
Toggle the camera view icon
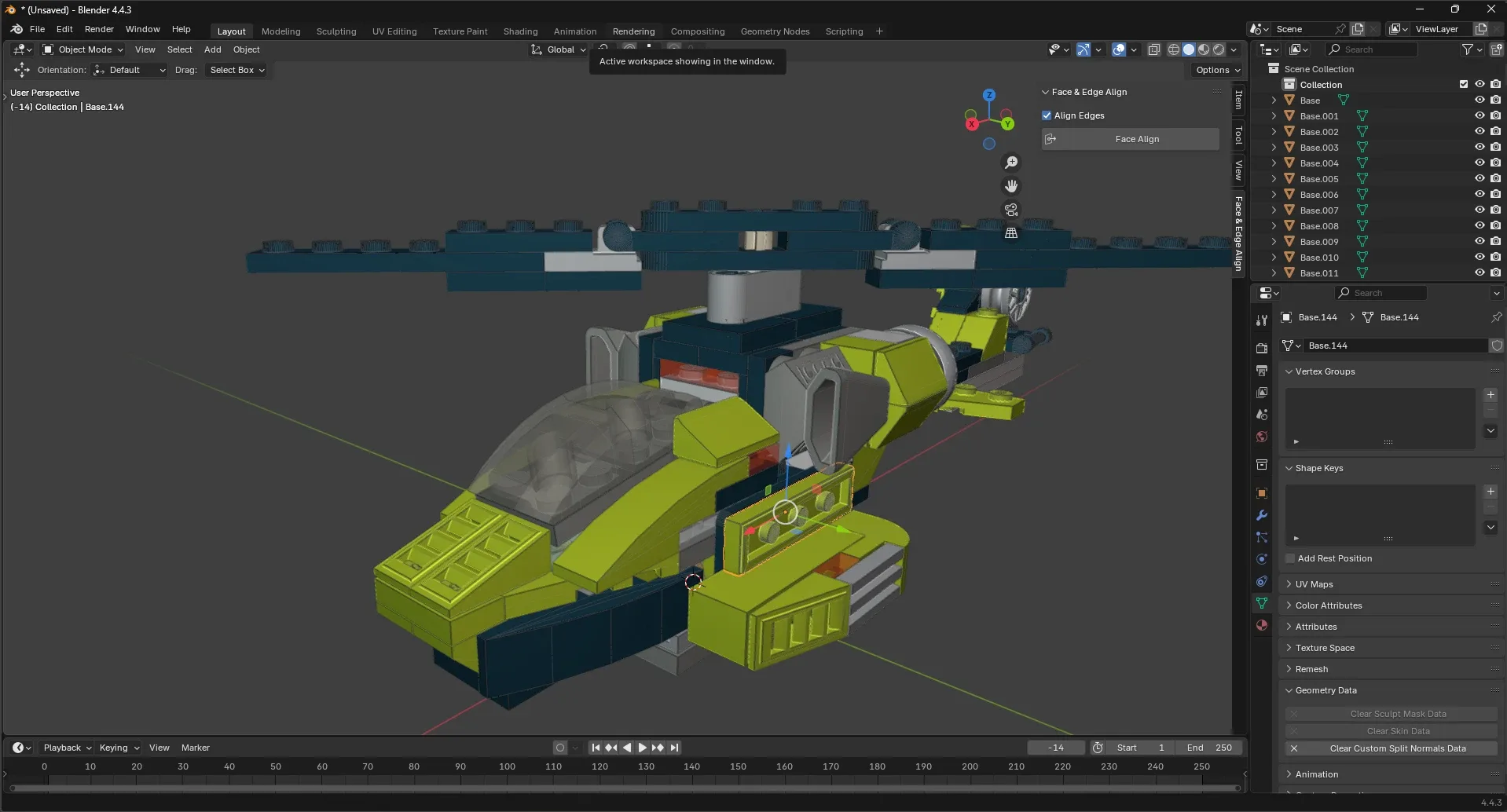point(1011,210)
